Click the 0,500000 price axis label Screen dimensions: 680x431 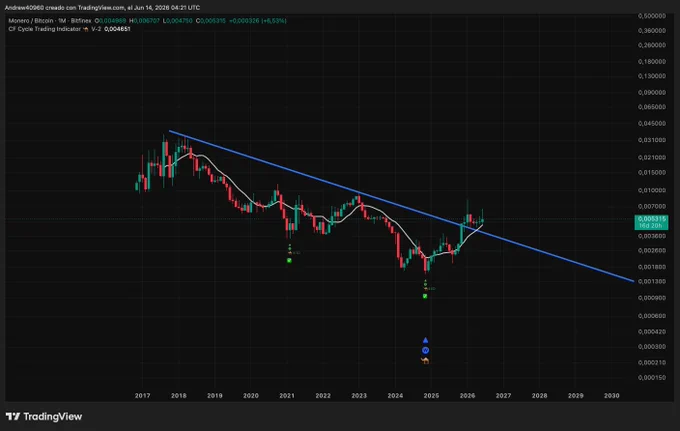652,16
